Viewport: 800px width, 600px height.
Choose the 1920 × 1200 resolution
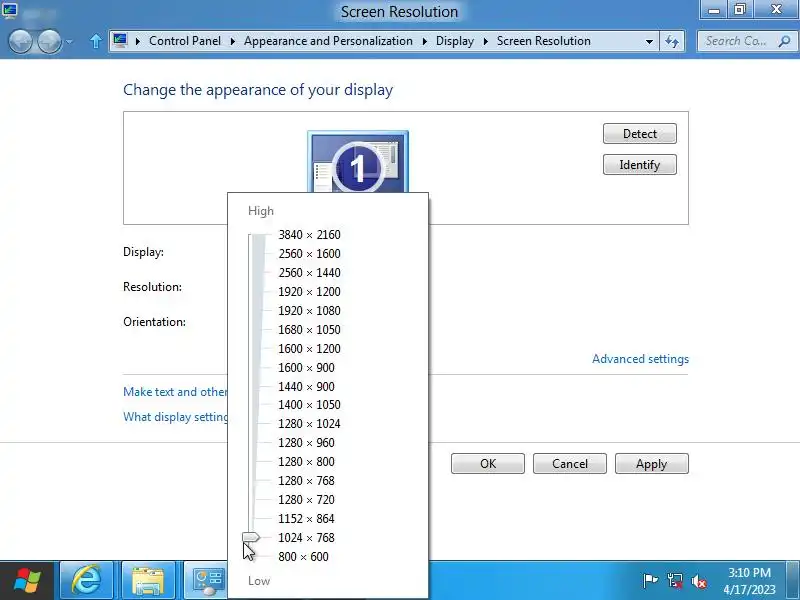[x=309, y=292]
